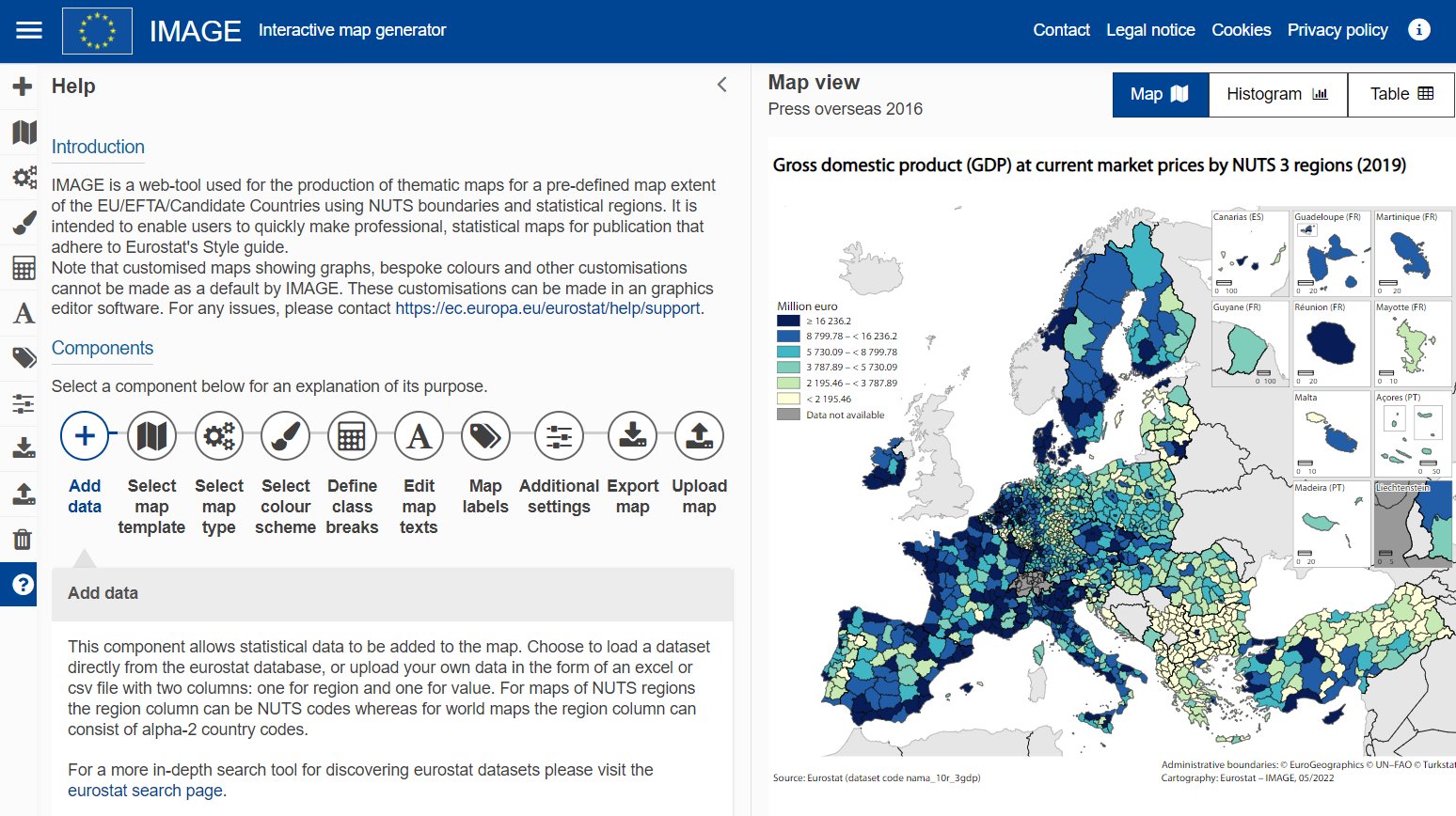The image size is (1456, 816).
Task: Select the map type component circle
Action: [219, 436]
